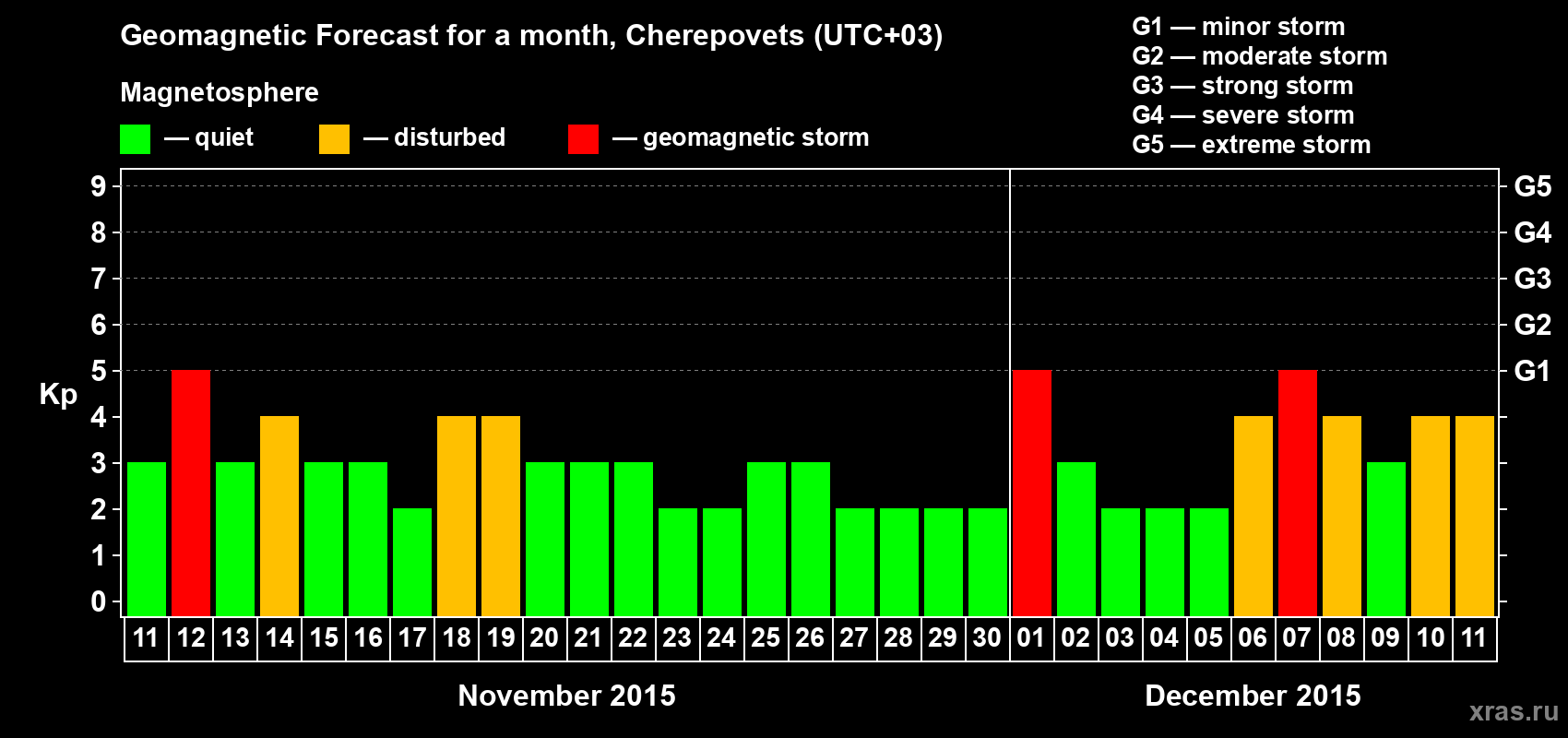Image resolution: width=1568 pixels, height=738 pixels.
Task: Click the red geomagnetic storm legend swatch
Action: coord(583,139)
